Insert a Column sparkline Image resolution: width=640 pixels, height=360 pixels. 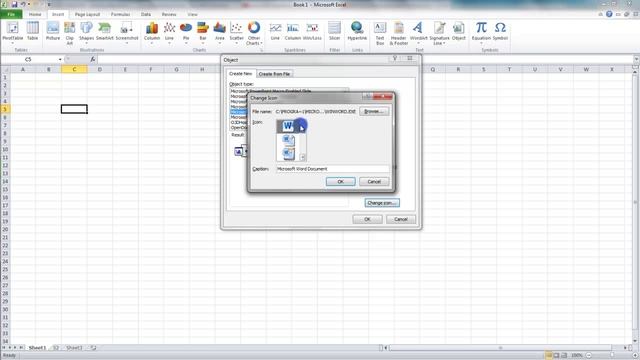pos(293,31)
